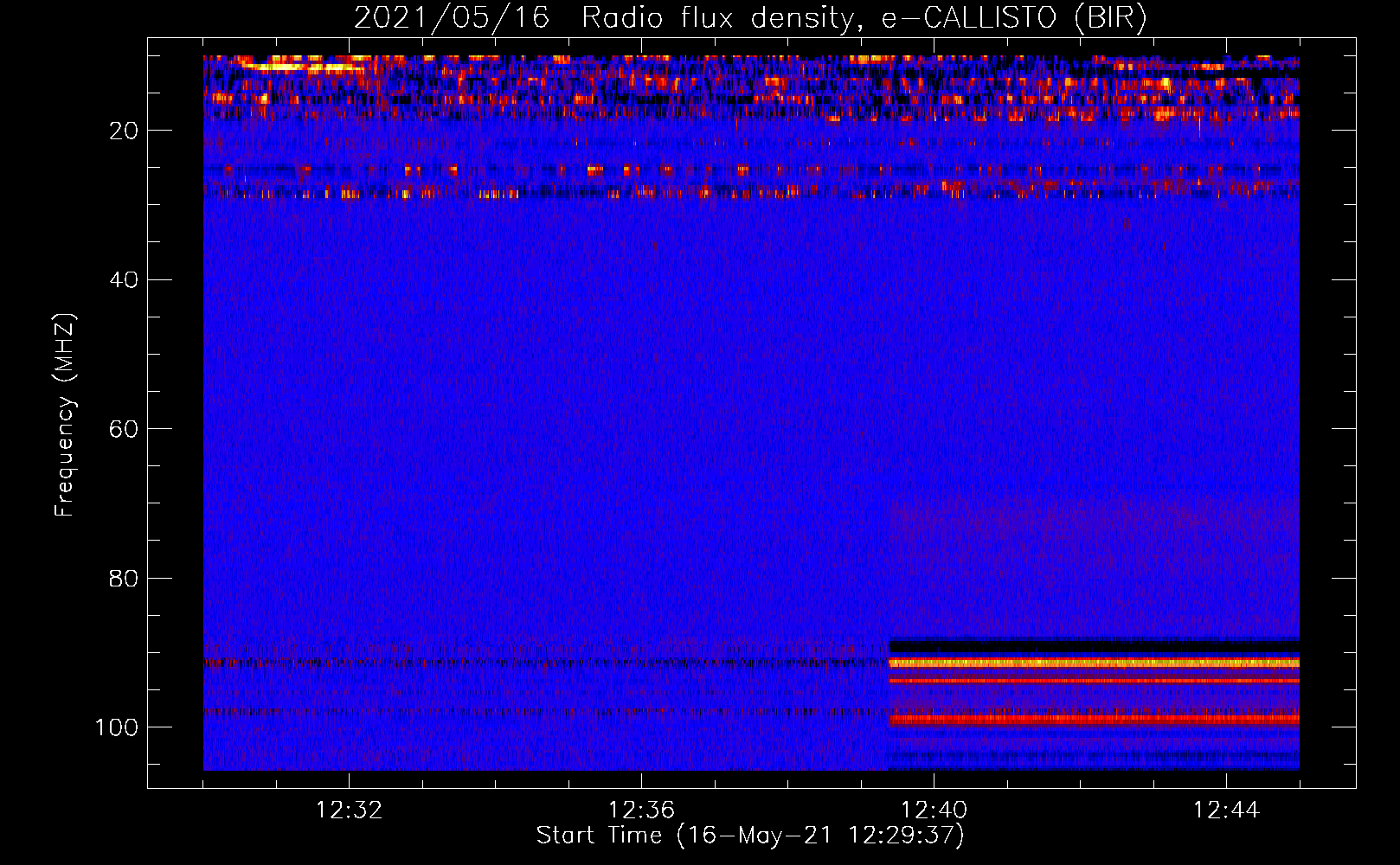The width and height of the screenshot is (1400, 865).
Task: Click the red emission band near 99 MHz
Action: coord(1094,719)
